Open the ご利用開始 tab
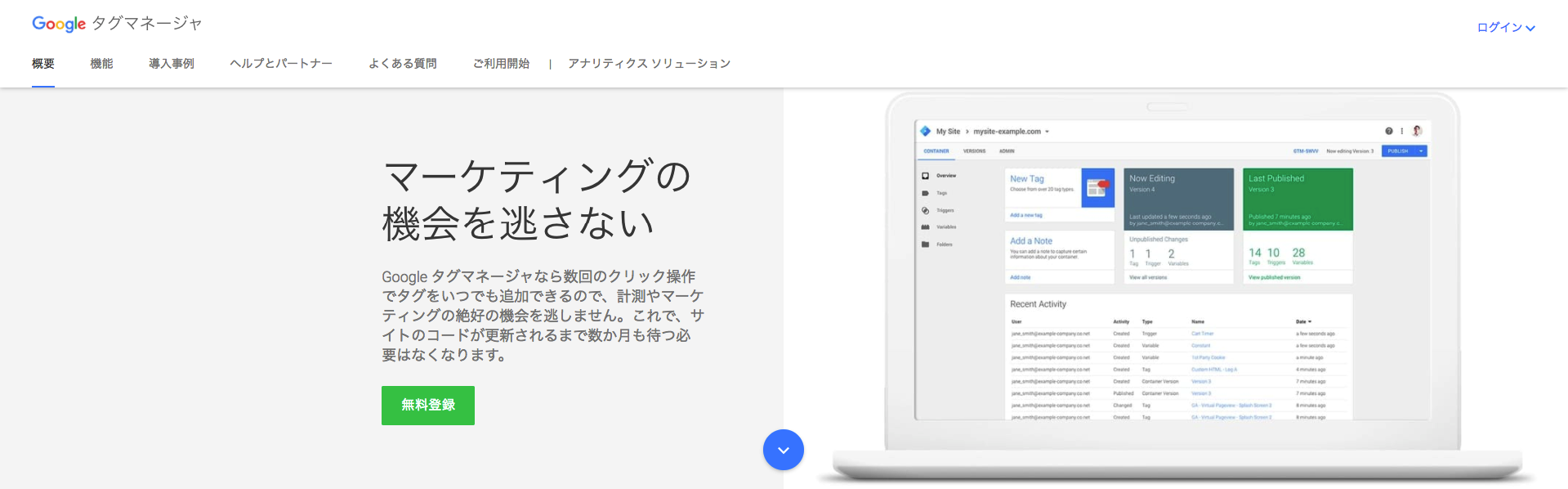 501,64
